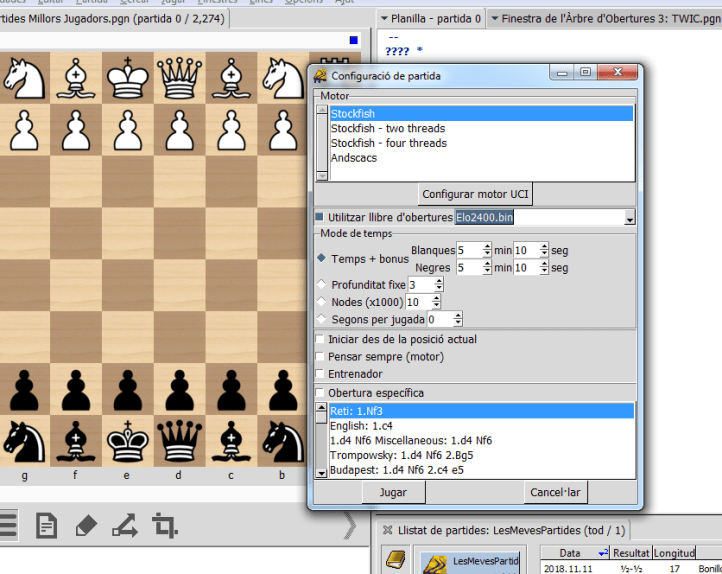Viewport: 722px width, 574px height.
Task: Click the engine list scrollbar down arrow
Action: pos(322,176)
